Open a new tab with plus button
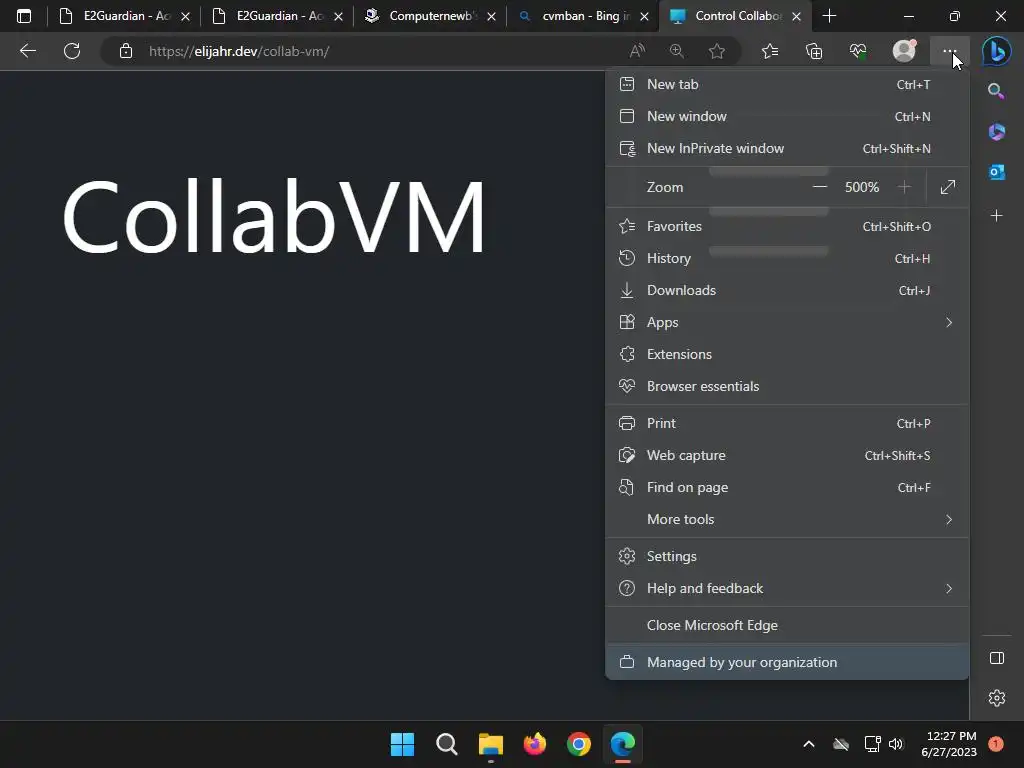 click(x=829, y=16)
